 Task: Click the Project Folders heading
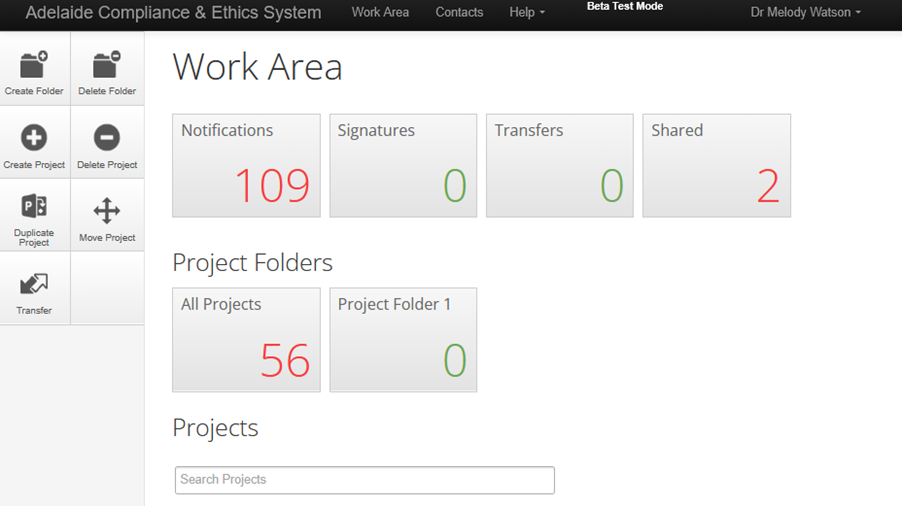point(253,263)
